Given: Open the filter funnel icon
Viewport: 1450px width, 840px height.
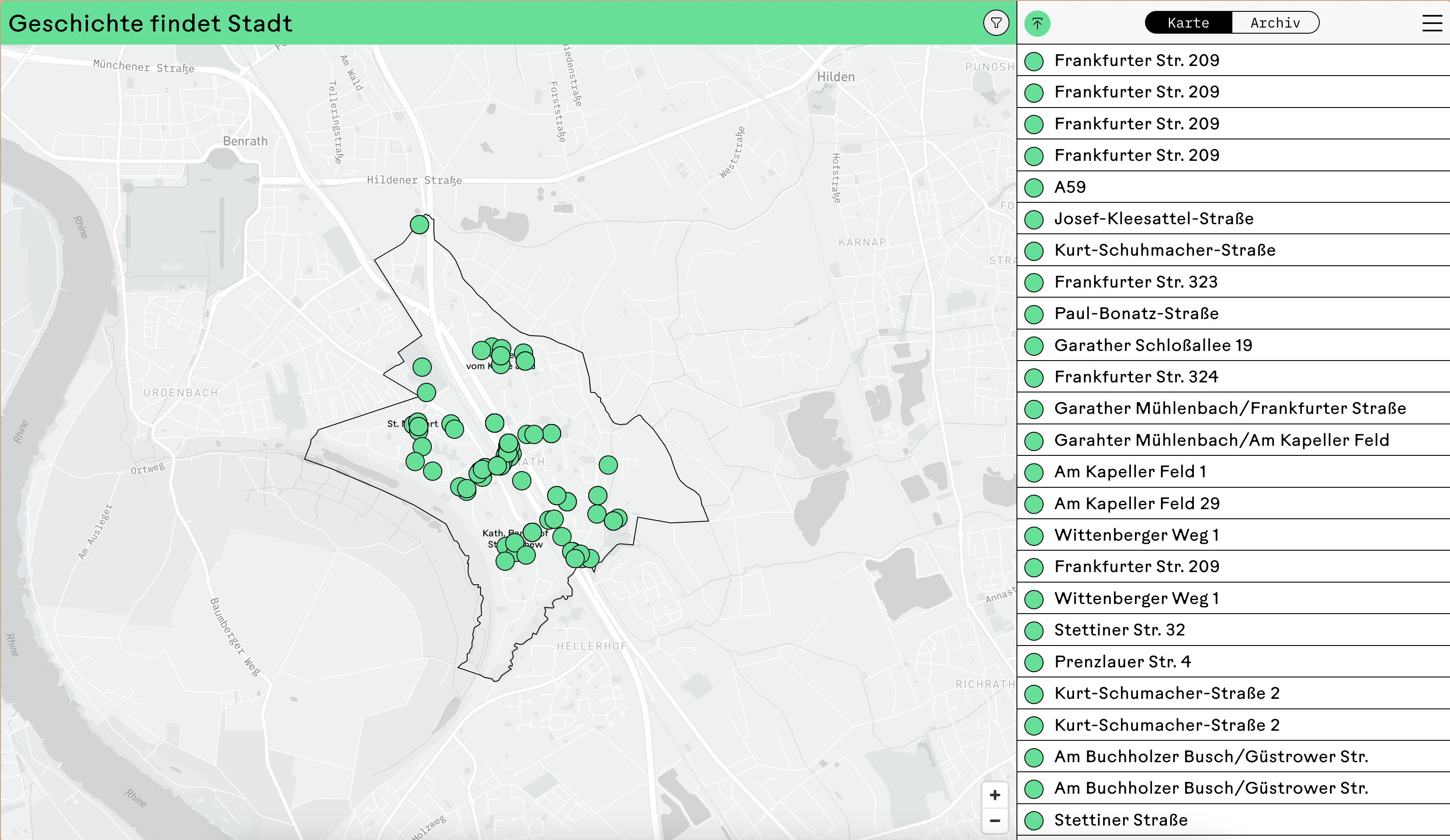Looking at the screenshot, I should click(x=996, y=23).
